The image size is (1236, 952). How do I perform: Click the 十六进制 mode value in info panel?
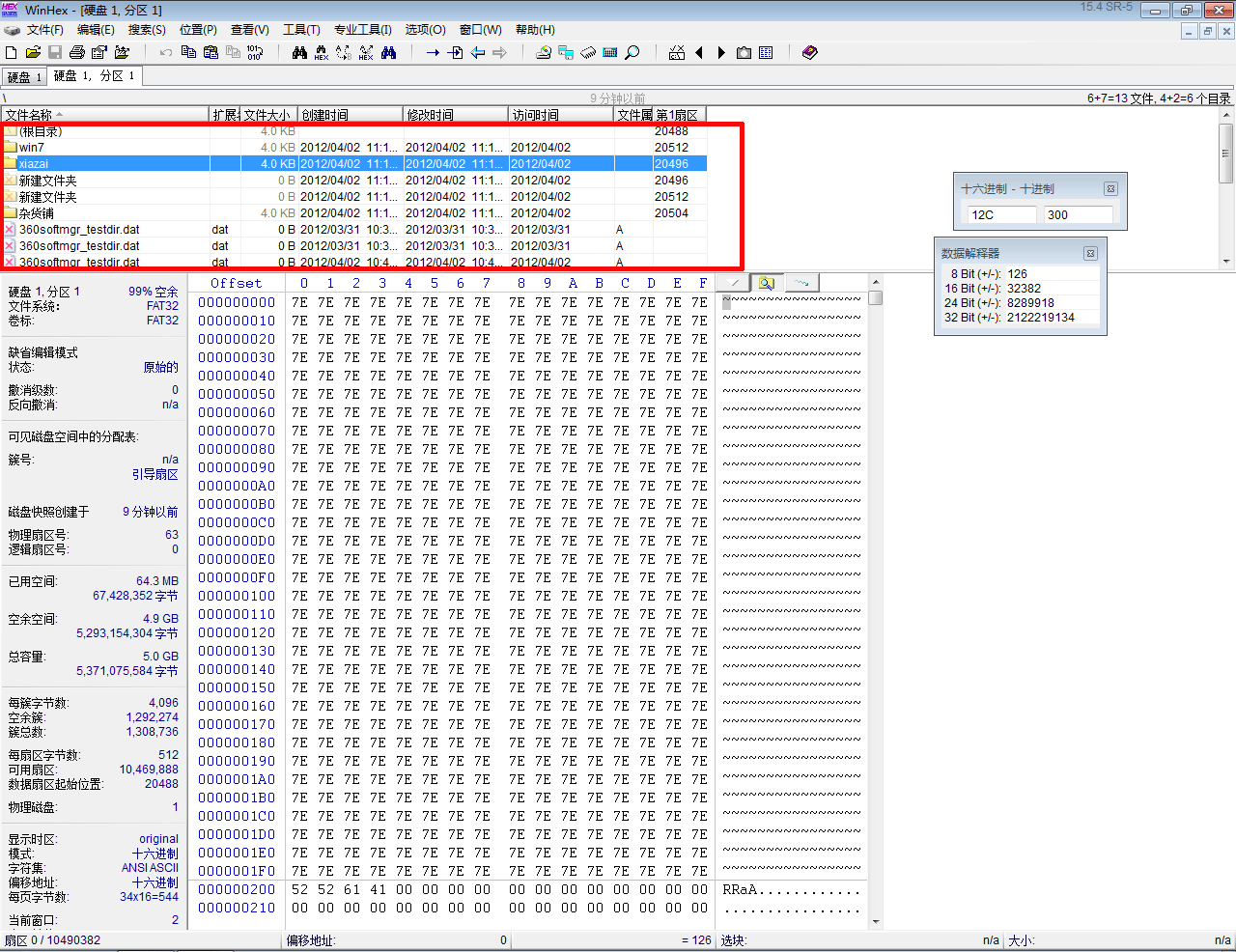click(x=154, y=854)
